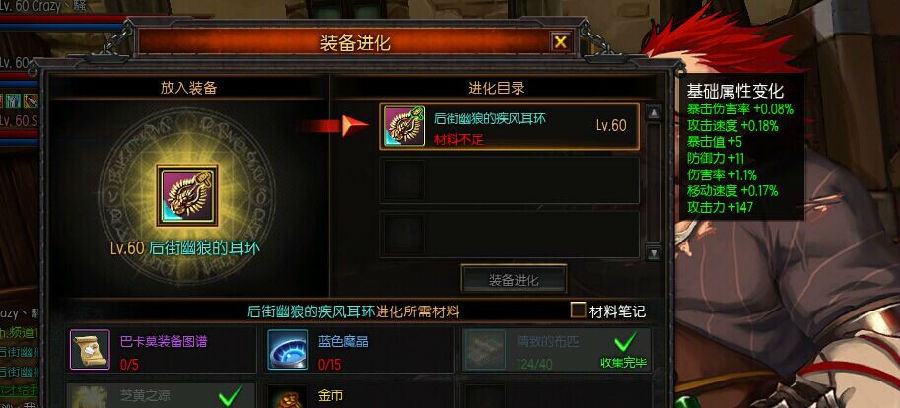Screen dimensions: 900x408
Task: Click the scrollbar track in evolution list
Action: 653,182
